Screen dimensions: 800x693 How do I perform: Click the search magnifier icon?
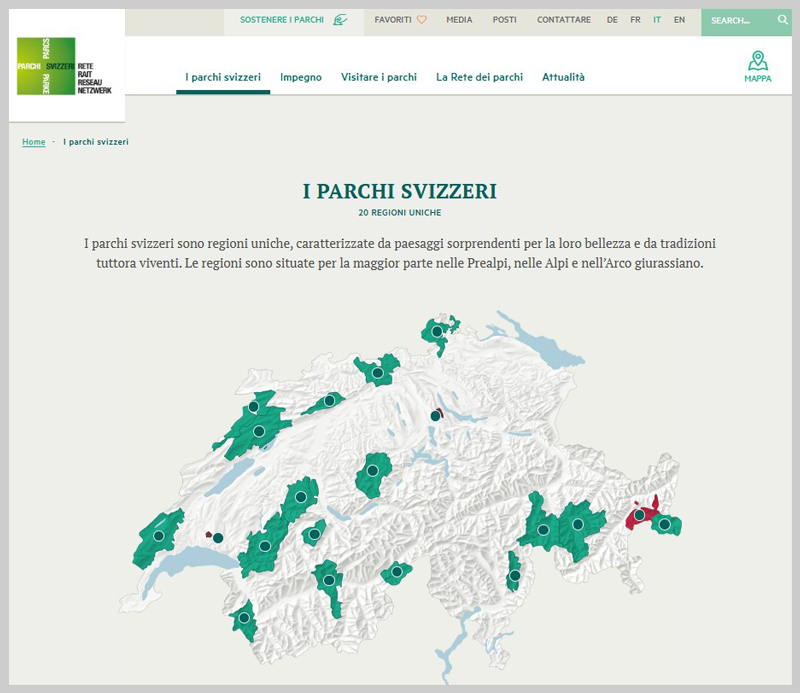782,19
